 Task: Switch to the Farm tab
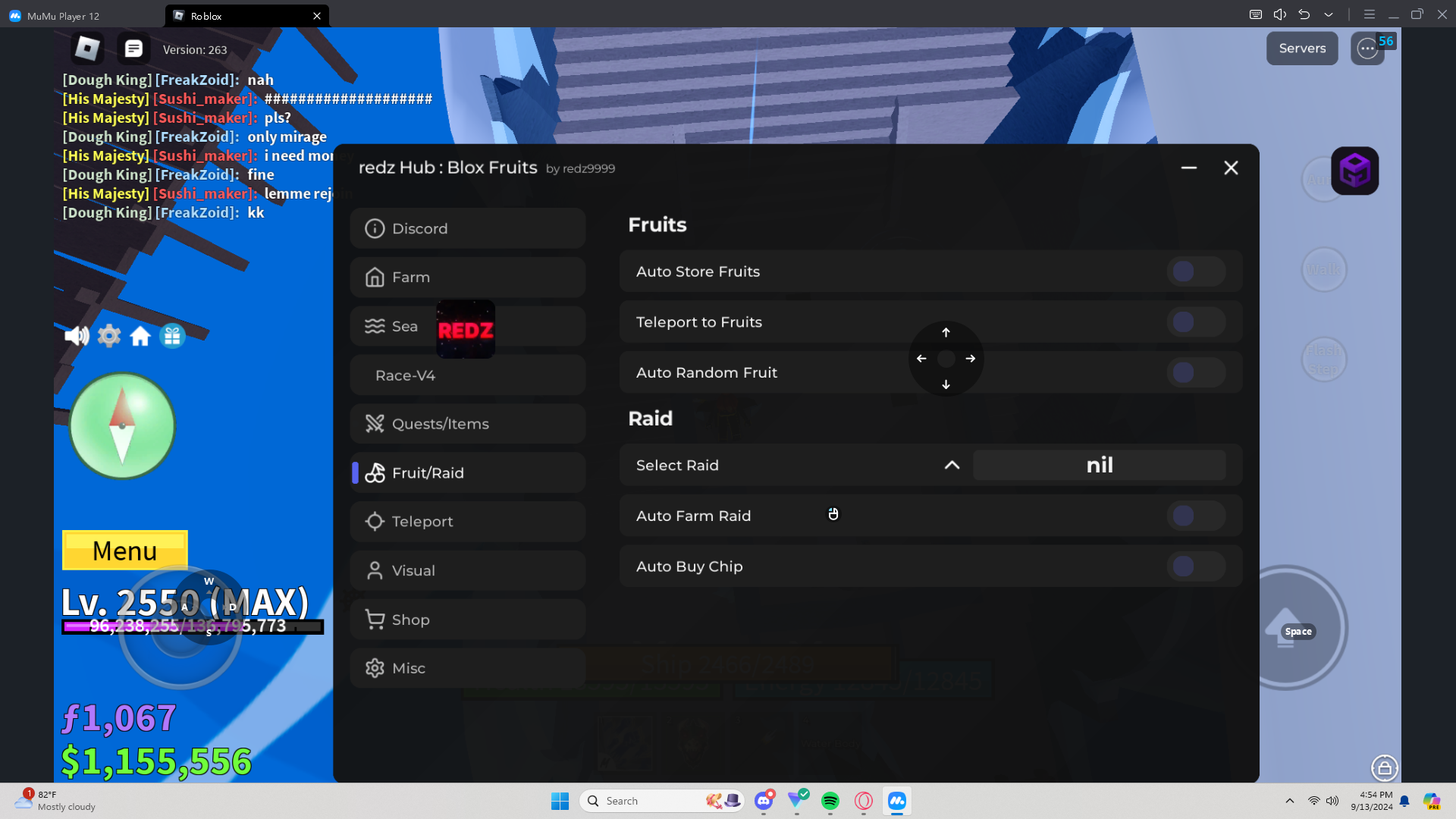click(x=468, y=278)
